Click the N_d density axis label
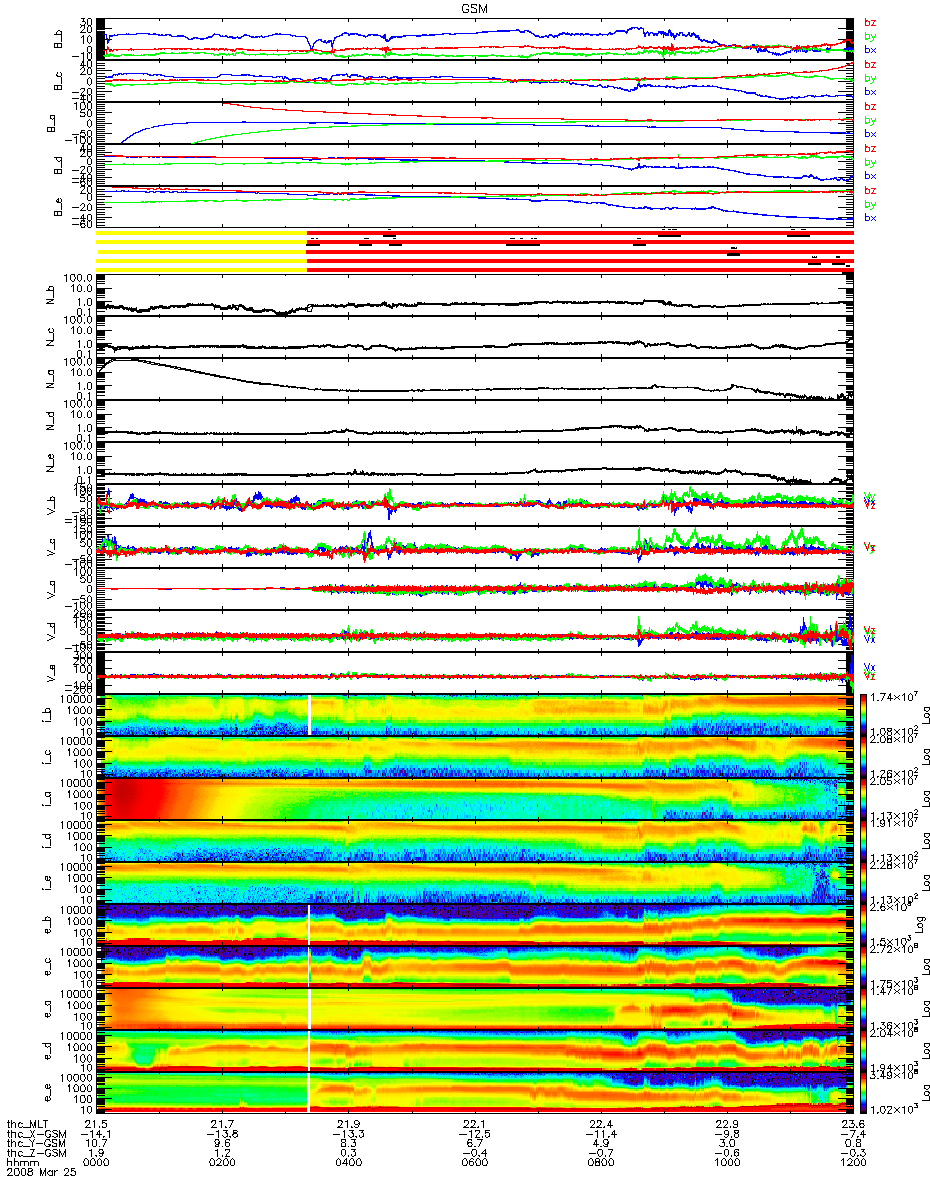 coord(49,421)
